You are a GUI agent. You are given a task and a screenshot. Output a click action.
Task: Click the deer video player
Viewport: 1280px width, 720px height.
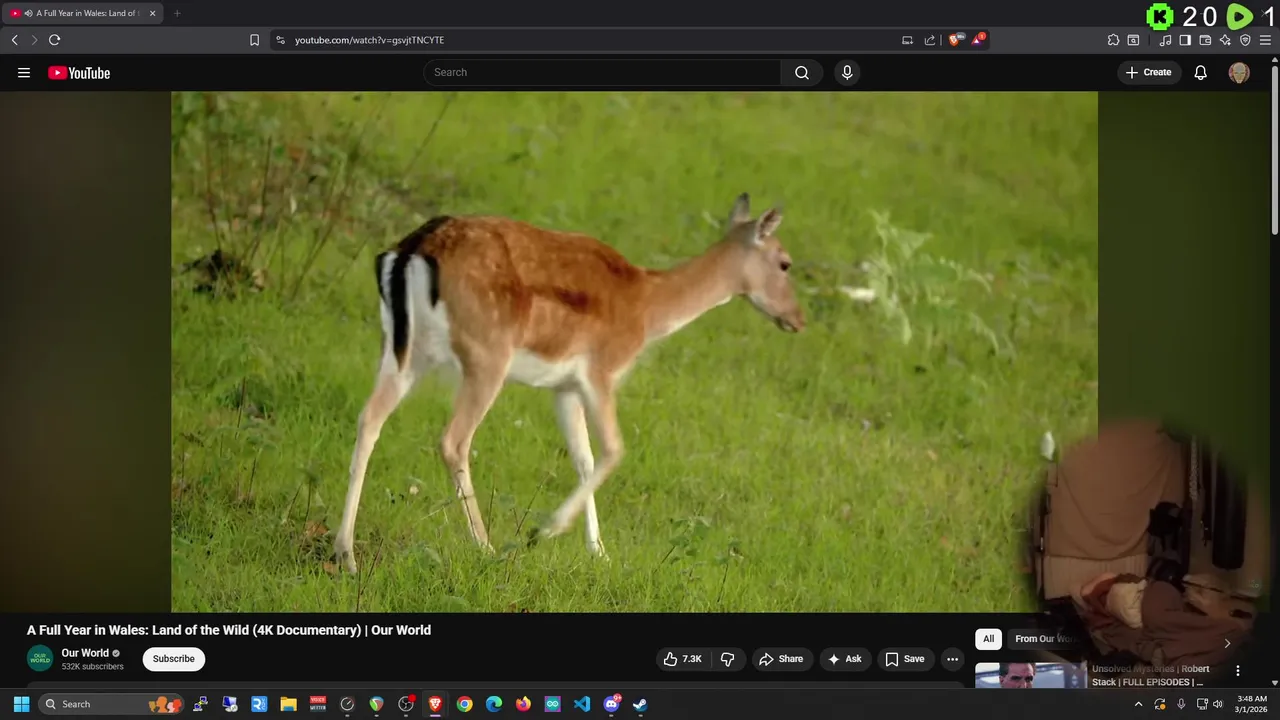634,351
